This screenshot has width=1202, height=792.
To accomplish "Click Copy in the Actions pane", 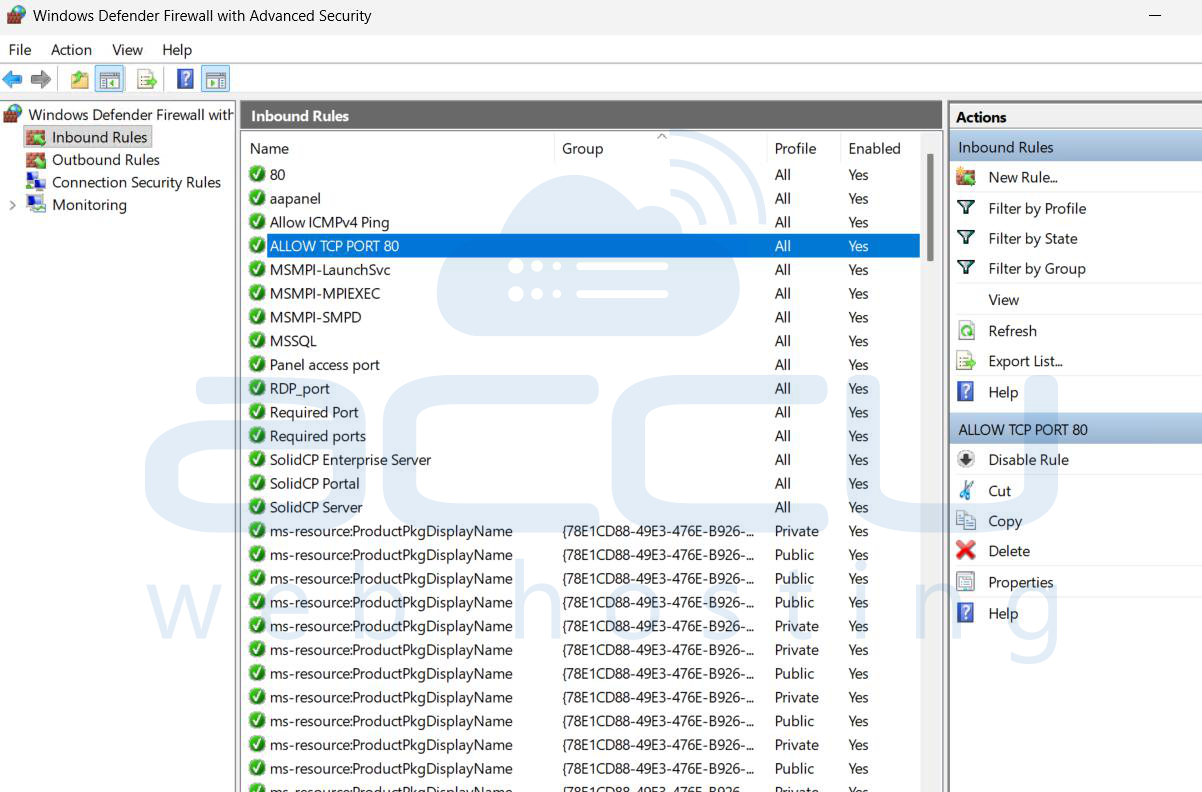I will point(1004,521).
